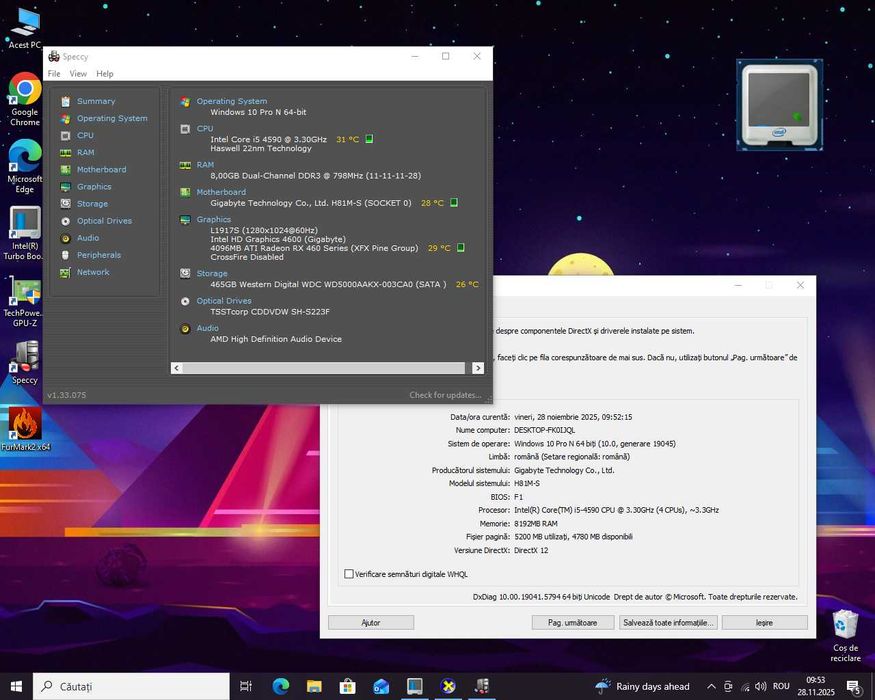Click the Speccy horizontal scrollbar track

click(324, 368)
